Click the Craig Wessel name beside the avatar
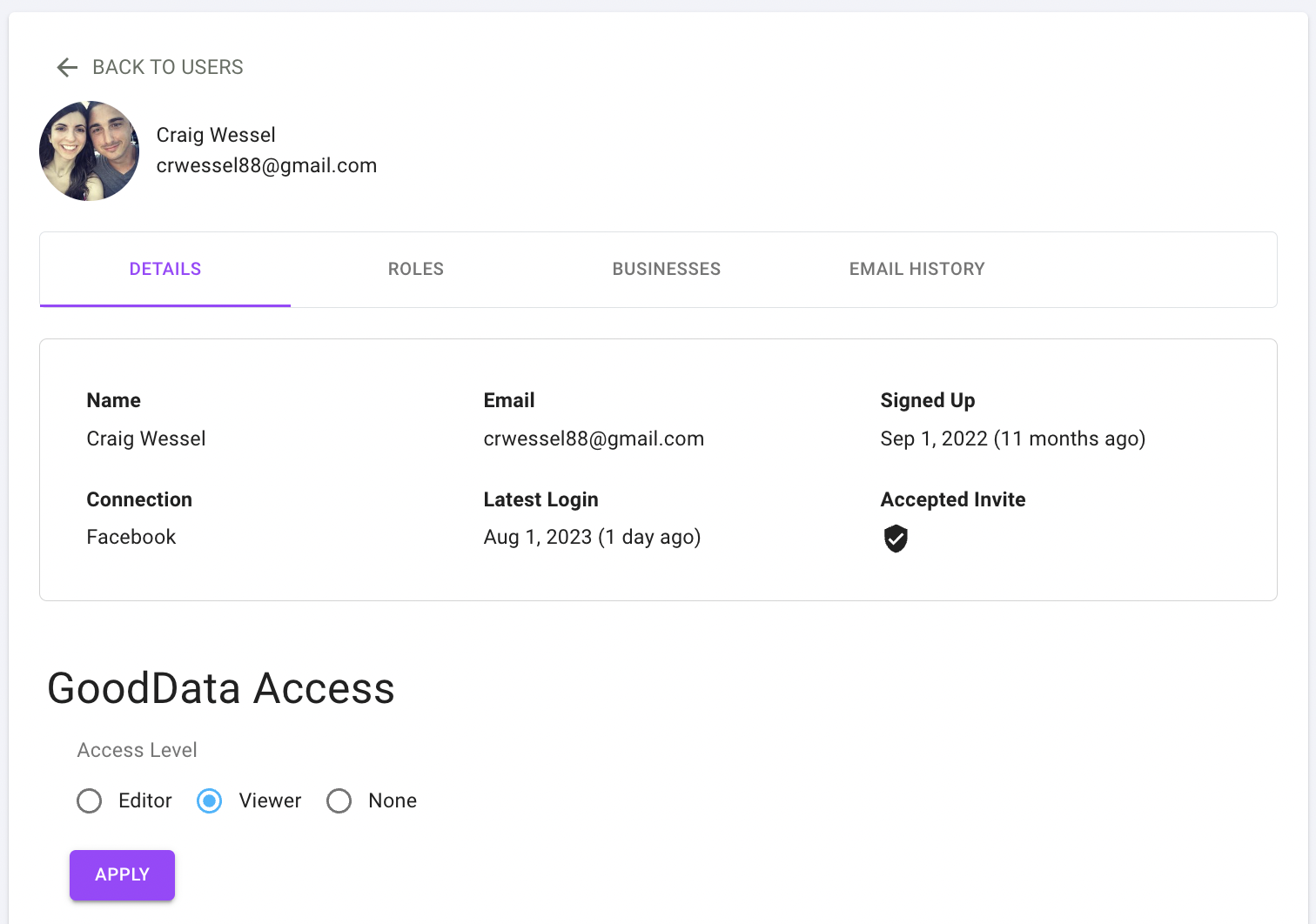1316x924 pixels. click(216, 135)
